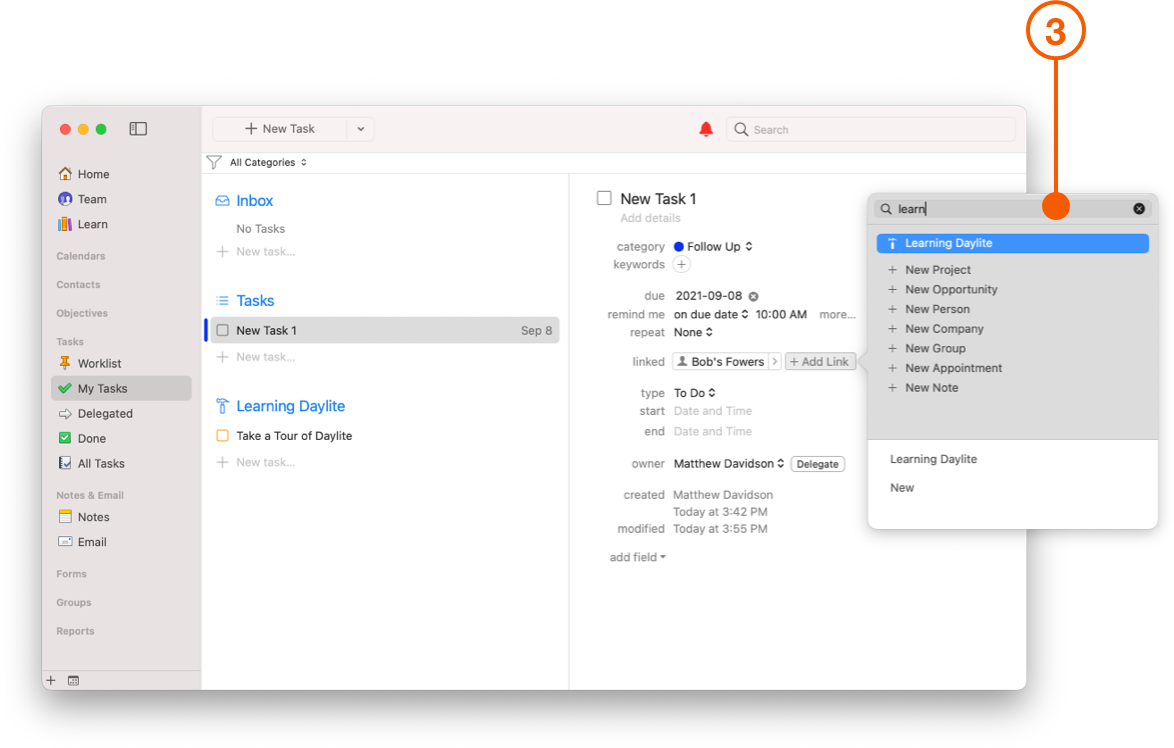Toggle the sidebar visibility icon
The image size is (1174, 748).
pyautogui.click(x=138, y=129)
